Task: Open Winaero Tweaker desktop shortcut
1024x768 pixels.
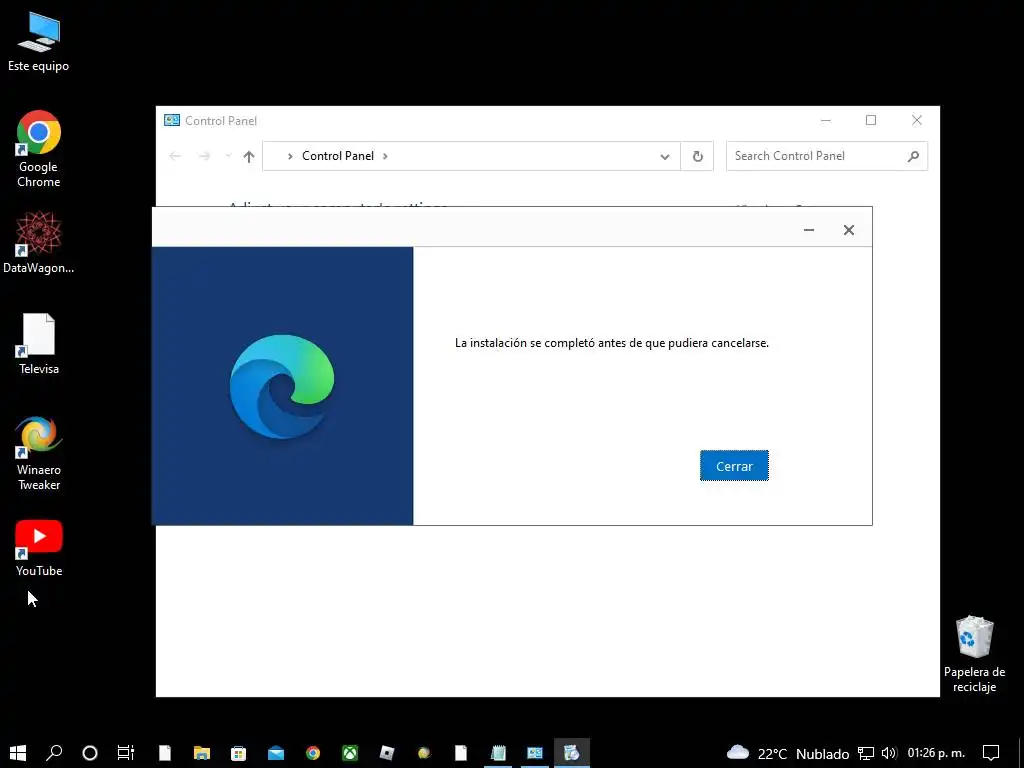Action: pos(38,453)
